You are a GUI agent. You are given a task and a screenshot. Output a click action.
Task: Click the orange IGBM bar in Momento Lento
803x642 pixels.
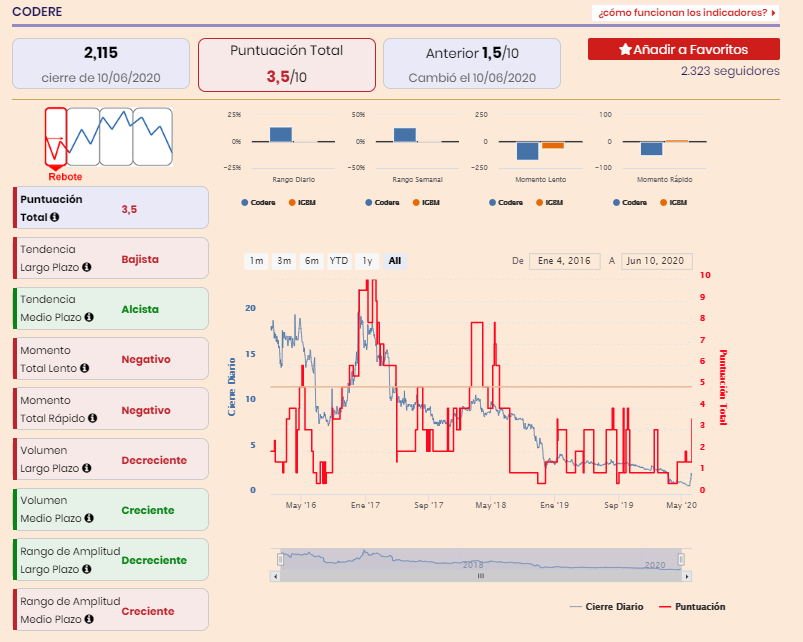[x=553, y=145]
